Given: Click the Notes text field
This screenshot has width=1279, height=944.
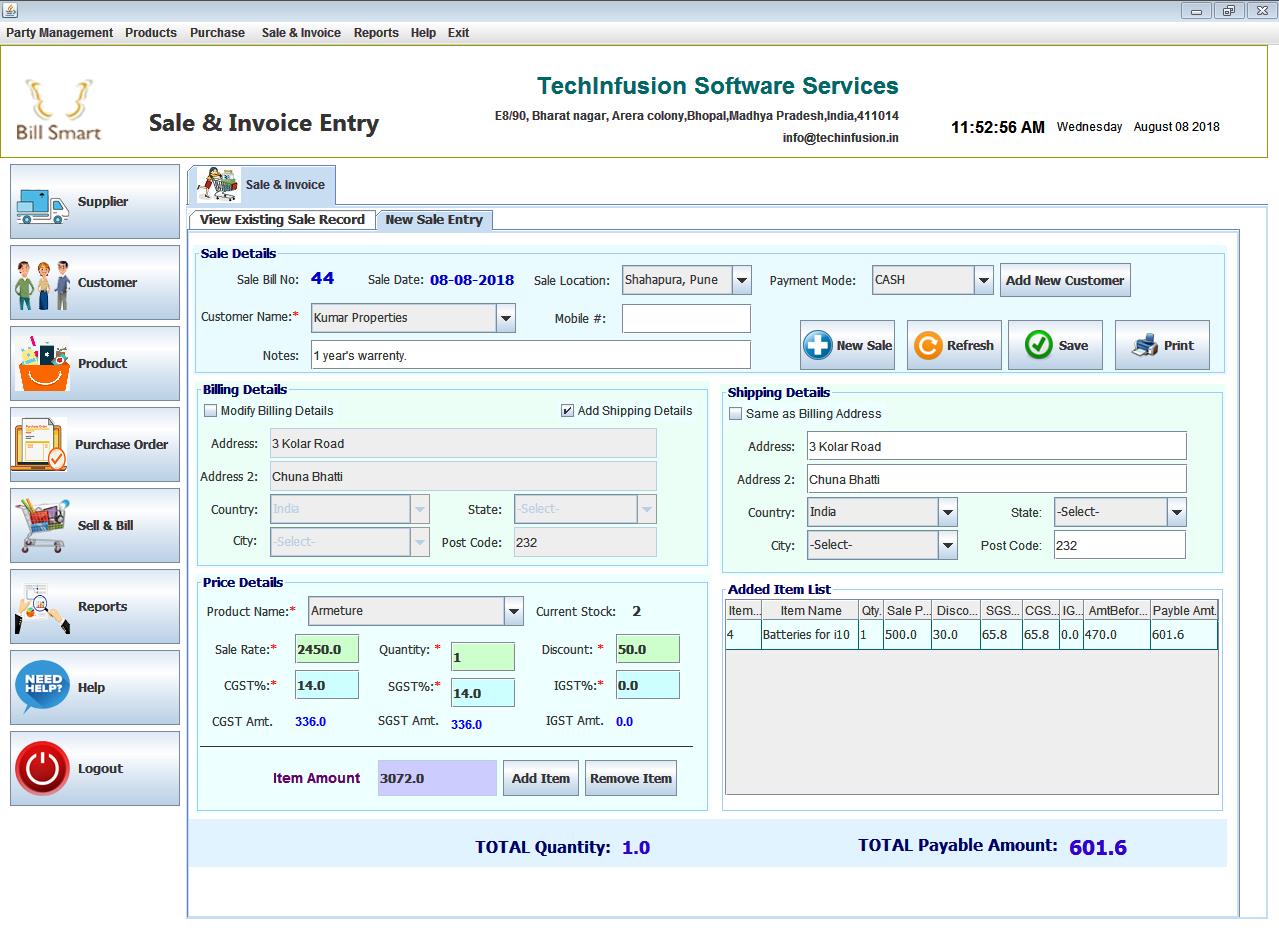Looking at the screenshot, I should [531, 355].
